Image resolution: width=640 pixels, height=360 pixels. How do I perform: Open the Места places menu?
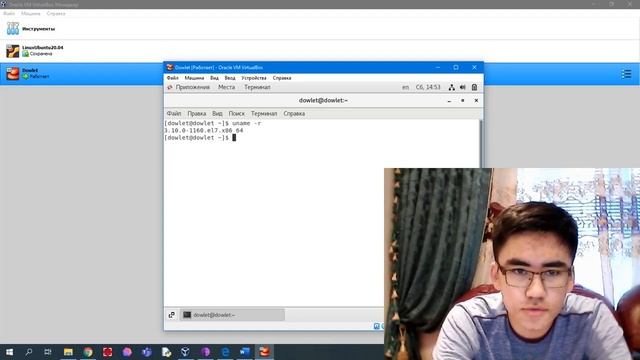(x=227, y=87)
